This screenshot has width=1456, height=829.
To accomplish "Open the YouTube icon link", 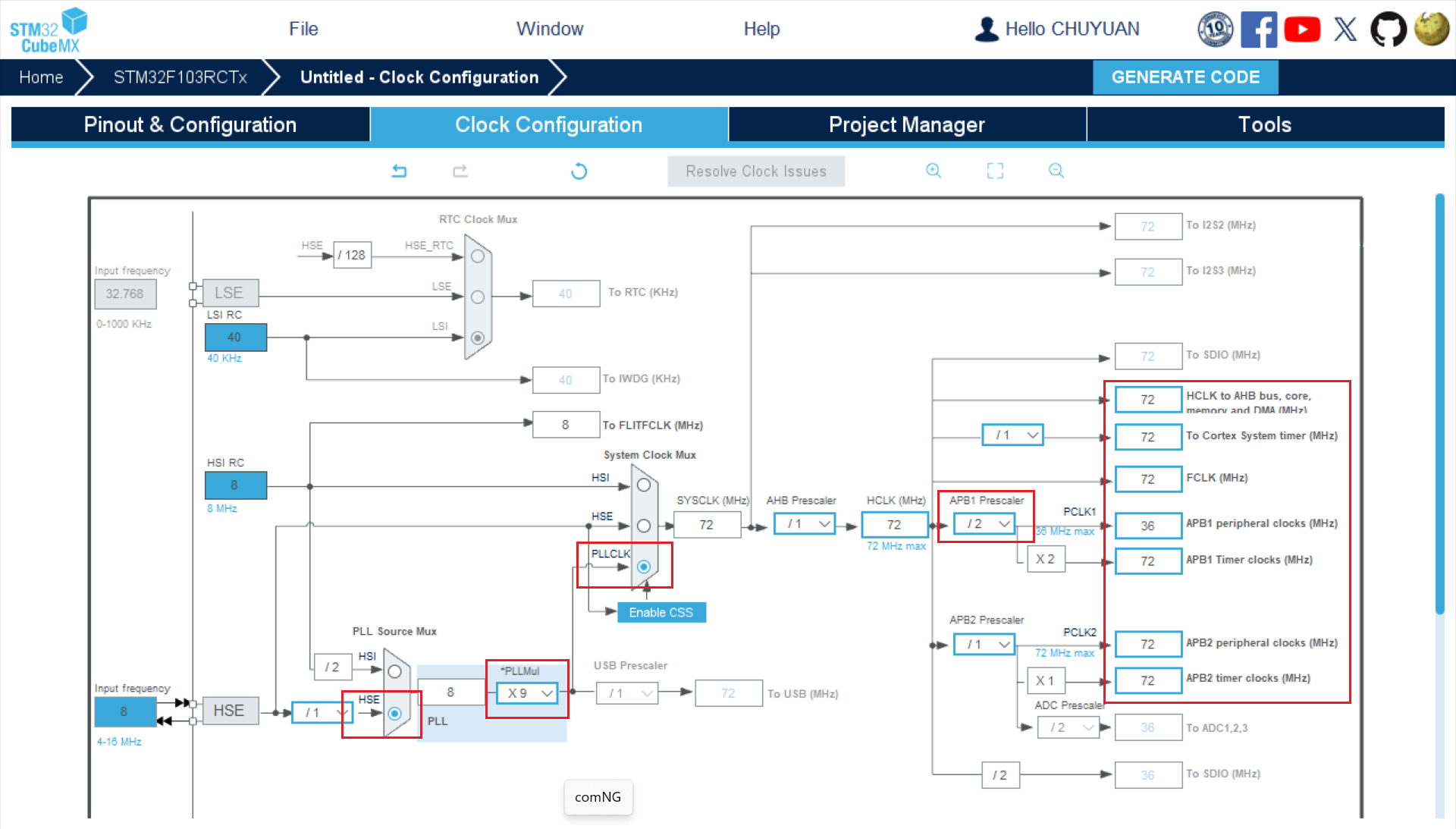I will (1302, 30).
